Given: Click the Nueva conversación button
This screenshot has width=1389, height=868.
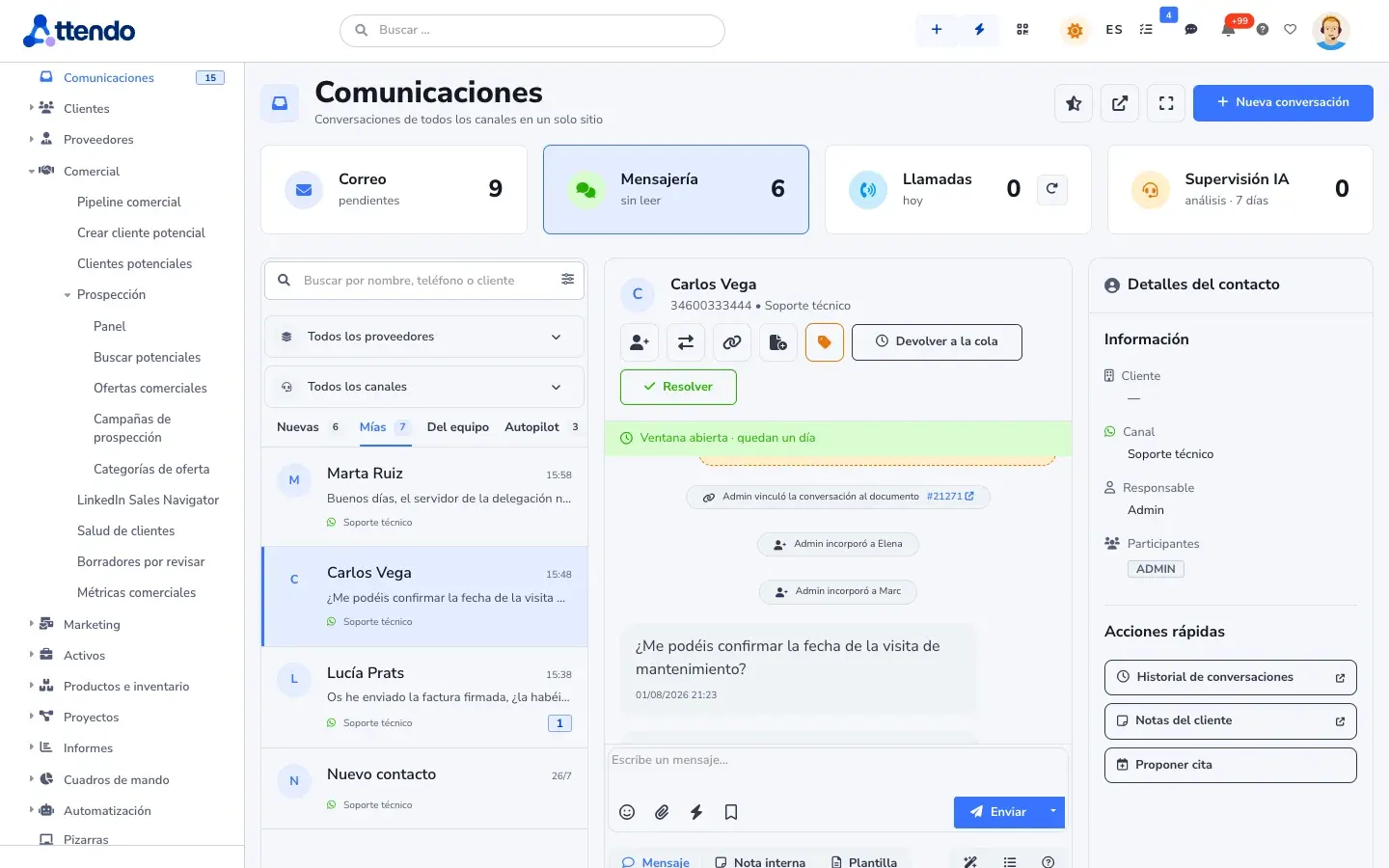Looking at the screenshot, I should point(1283,103).
